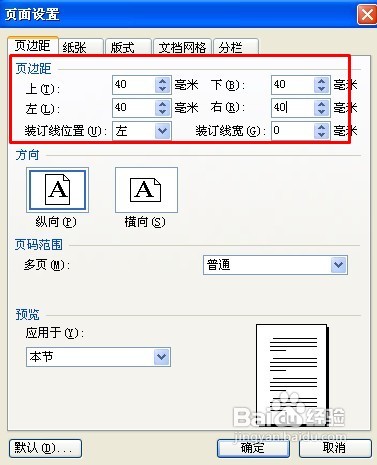
Task: Decrease the bottom margin 下 spinner down arrow
Action: coord(322,89)
